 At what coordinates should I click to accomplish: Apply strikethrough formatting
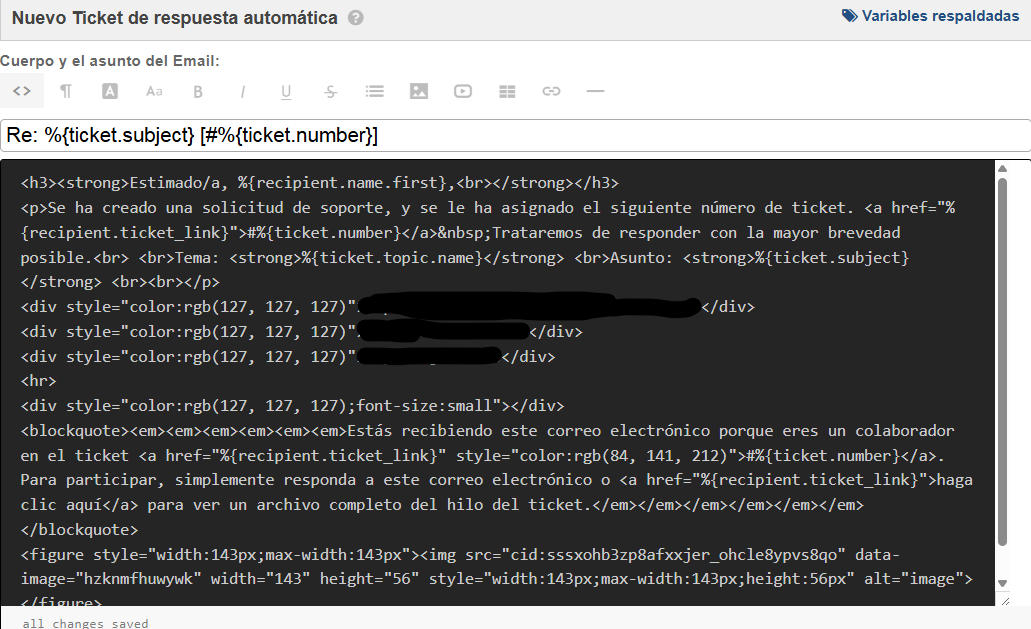point(330,91)
